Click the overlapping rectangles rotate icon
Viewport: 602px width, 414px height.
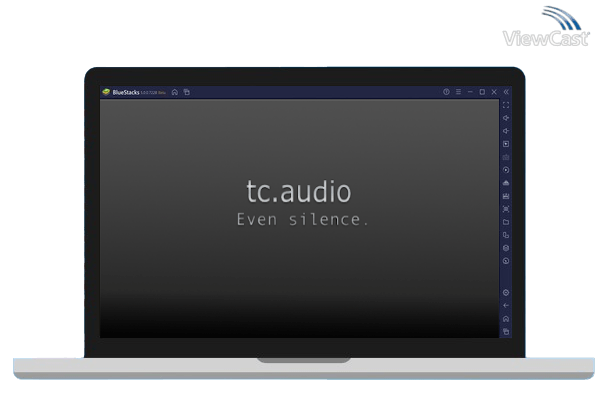coord(506,235)
